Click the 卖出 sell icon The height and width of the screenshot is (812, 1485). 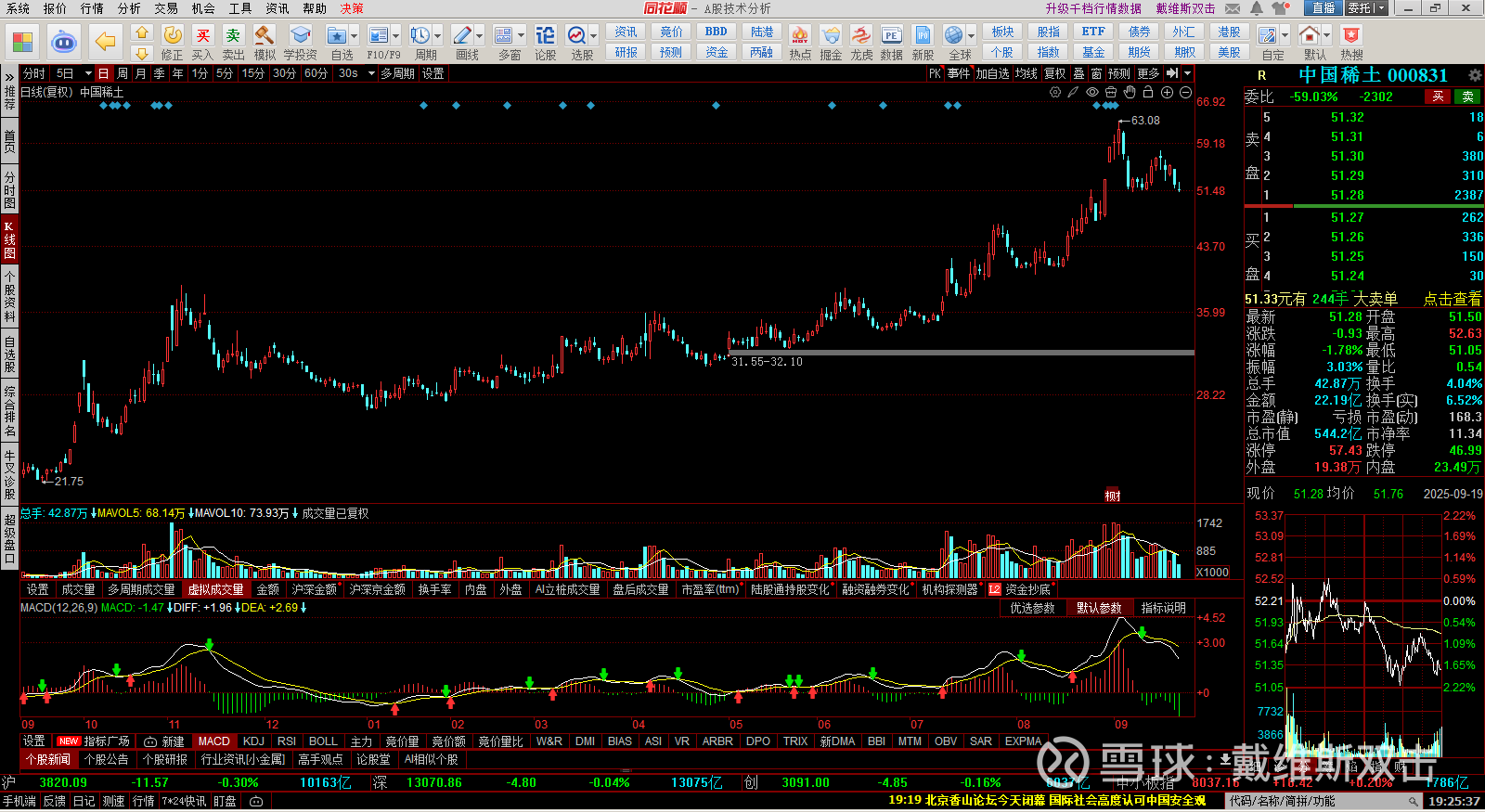pos(234,35)
